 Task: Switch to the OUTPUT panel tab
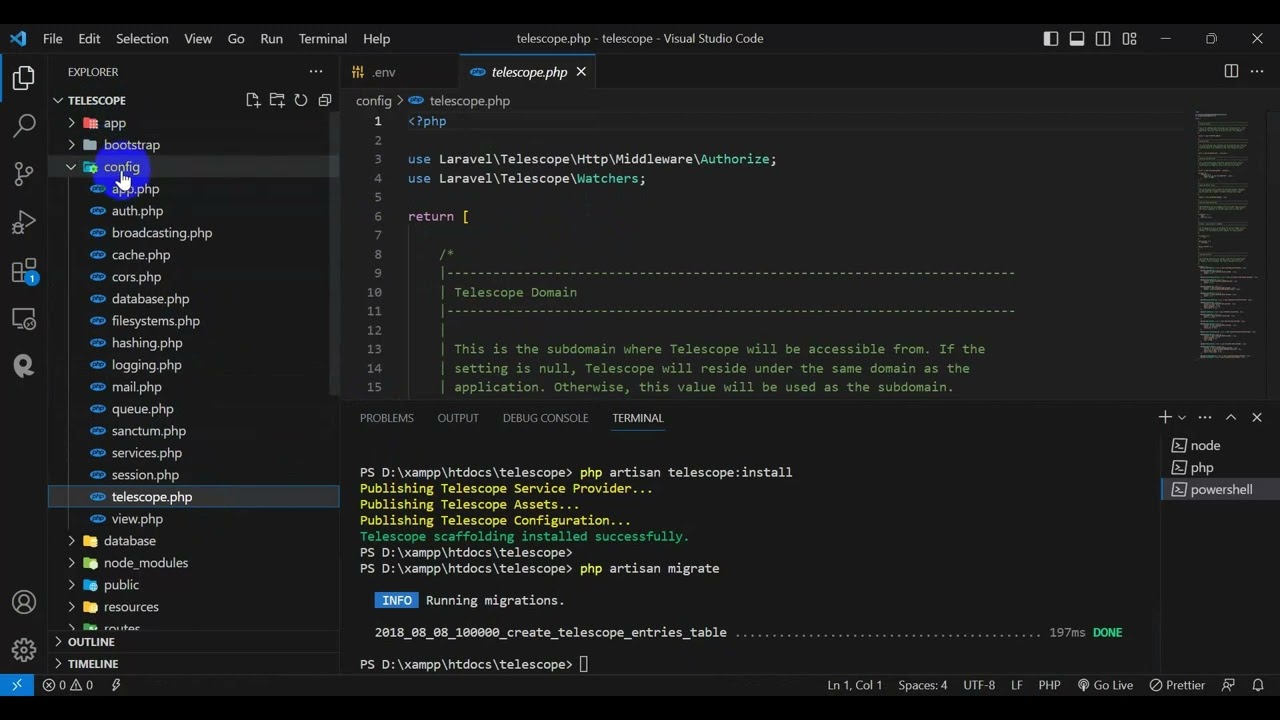click(458, 418)
